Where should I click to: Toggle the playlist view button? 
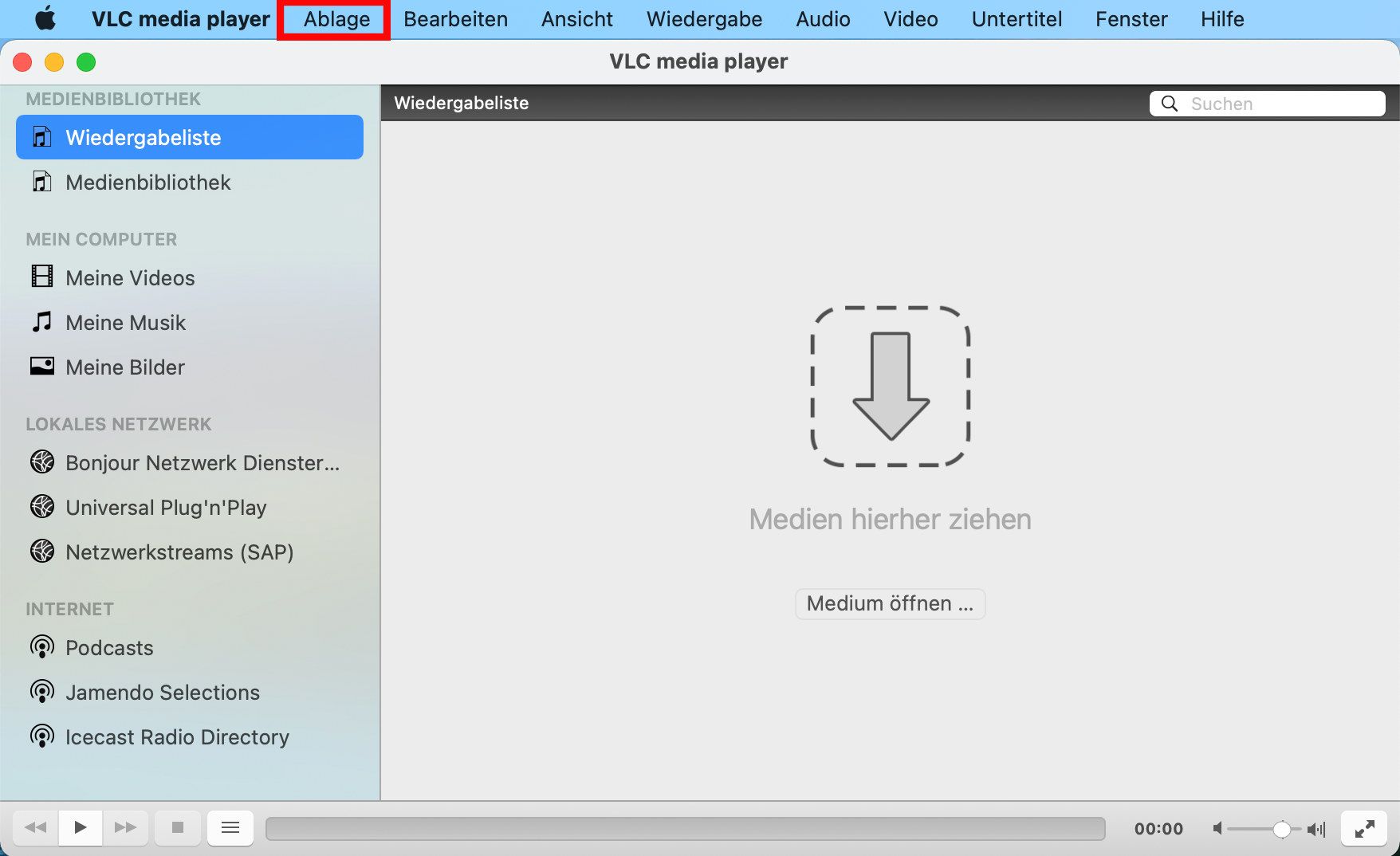tap(230, 827)
